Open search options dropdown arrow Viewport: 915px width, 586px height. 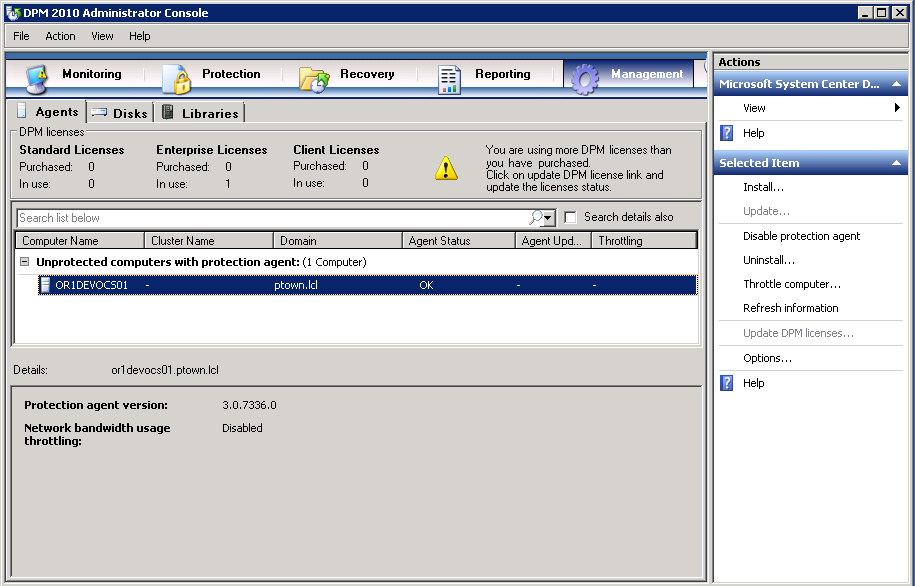[x=548, y=218]
